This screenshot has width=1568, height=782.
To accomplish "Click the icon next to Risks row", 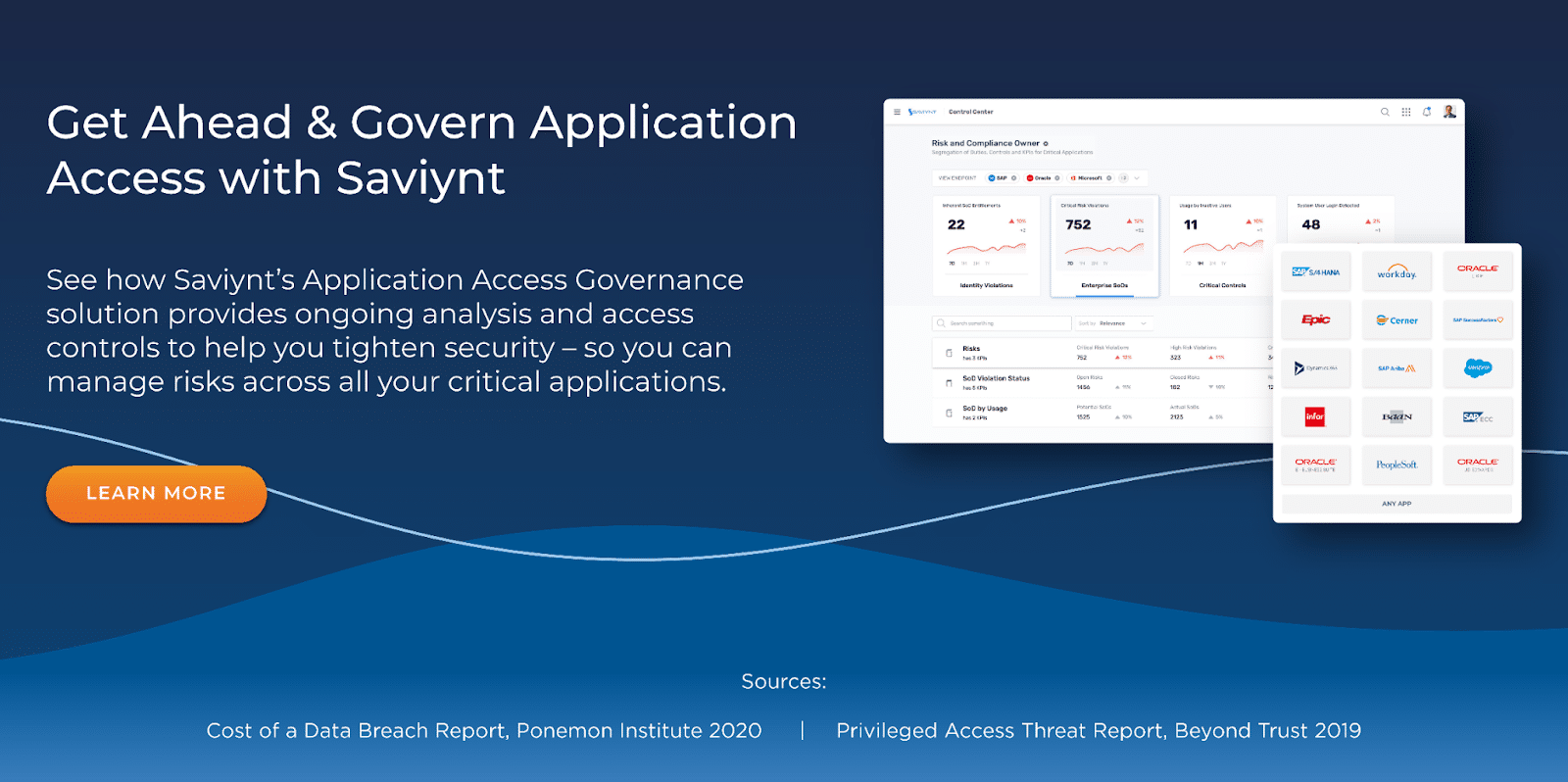I will coord(949,353).
